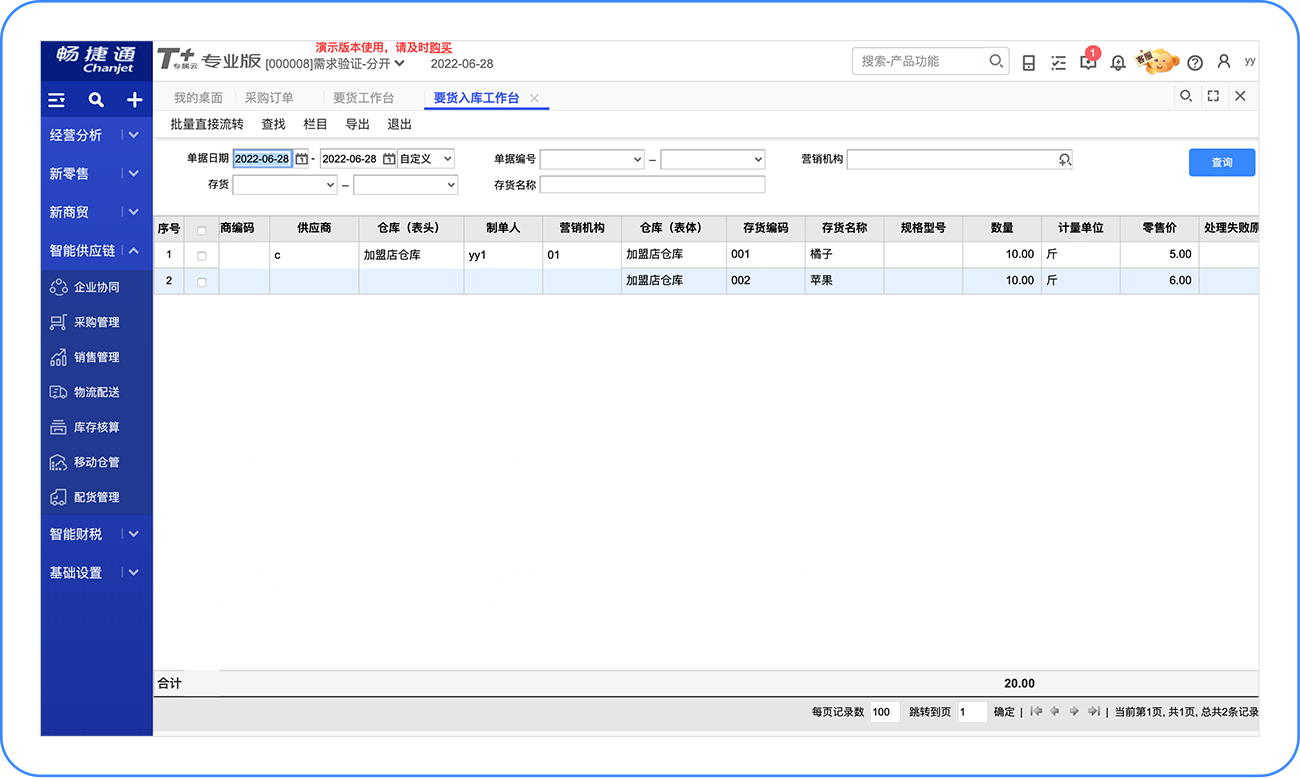
Task: Click the user profile icon
Action: (1224, 62)
